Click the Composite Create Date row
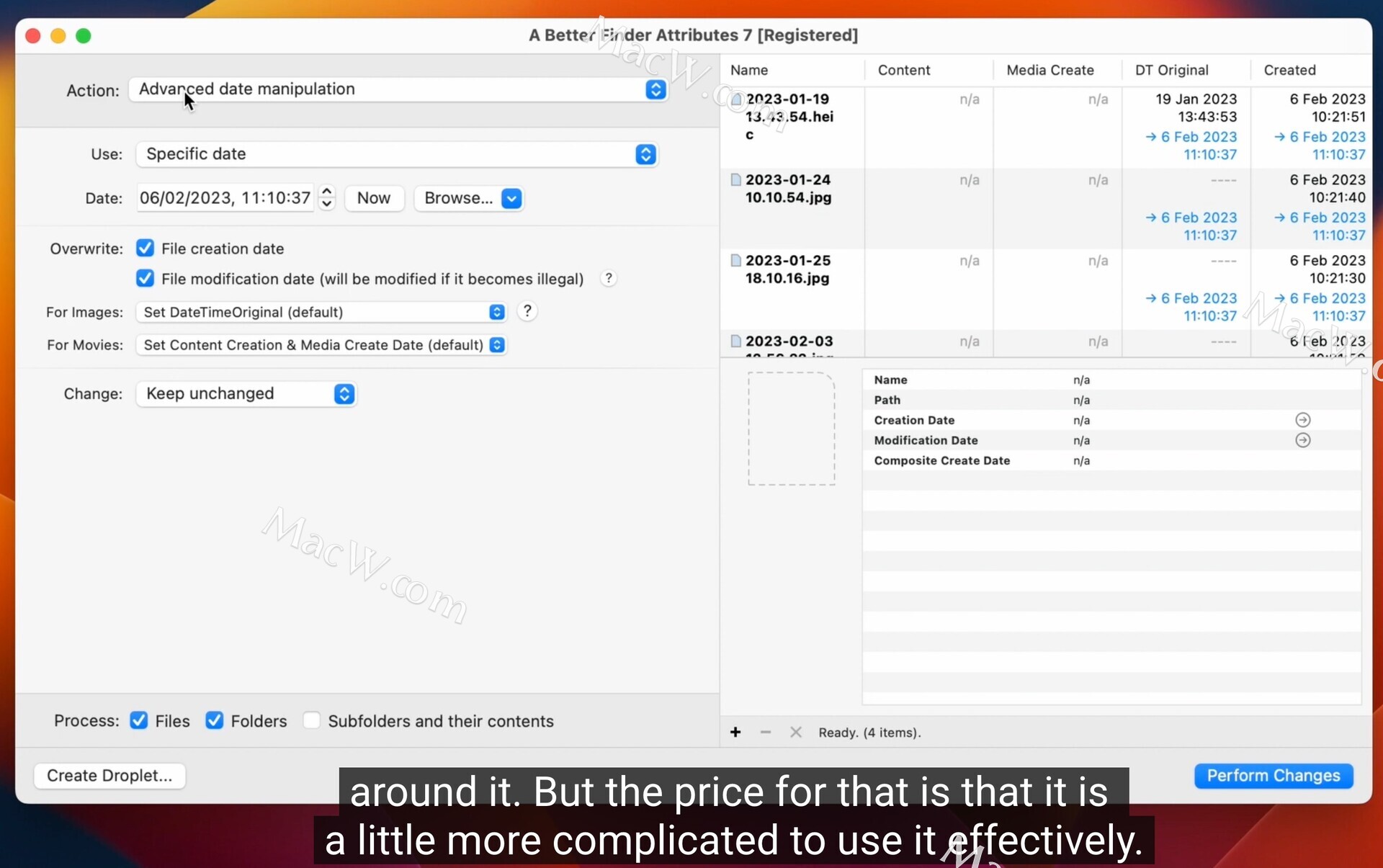The height and width of the screenshot is (868, 1383). [1111, 460]
